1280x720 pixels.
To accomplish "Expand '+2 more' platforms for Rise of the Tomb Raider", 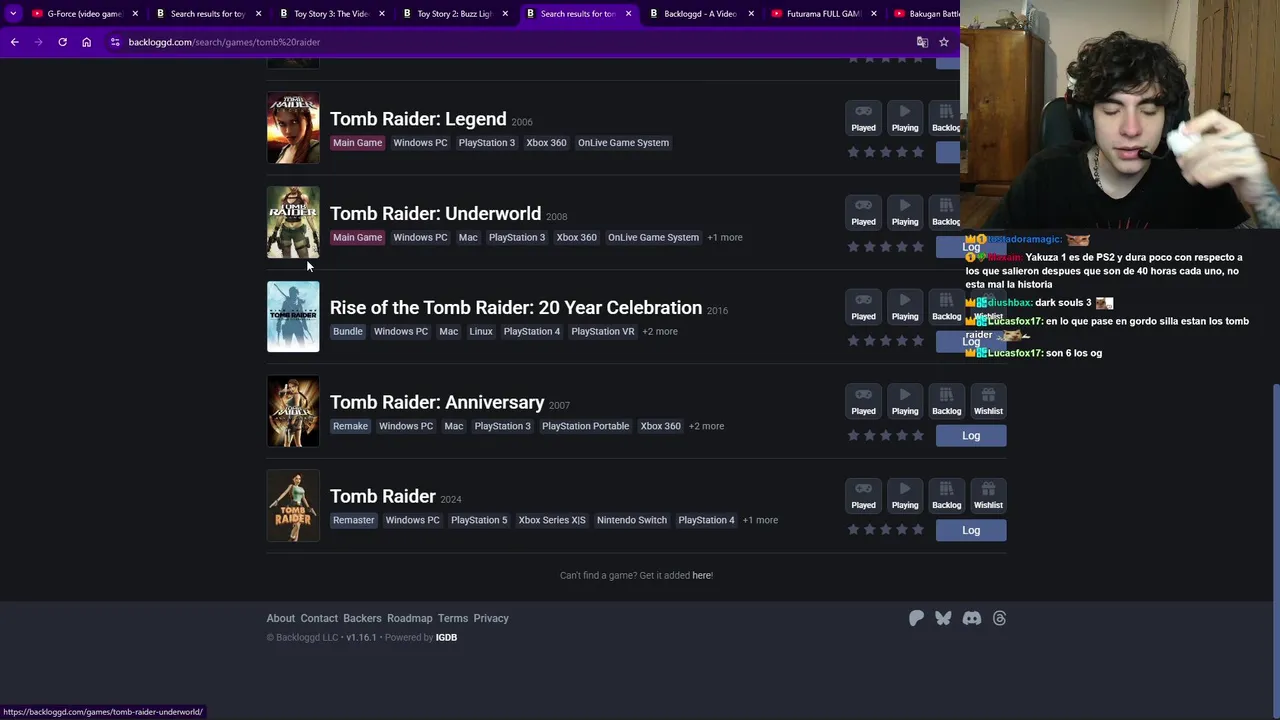I will (x=660, y=331).
